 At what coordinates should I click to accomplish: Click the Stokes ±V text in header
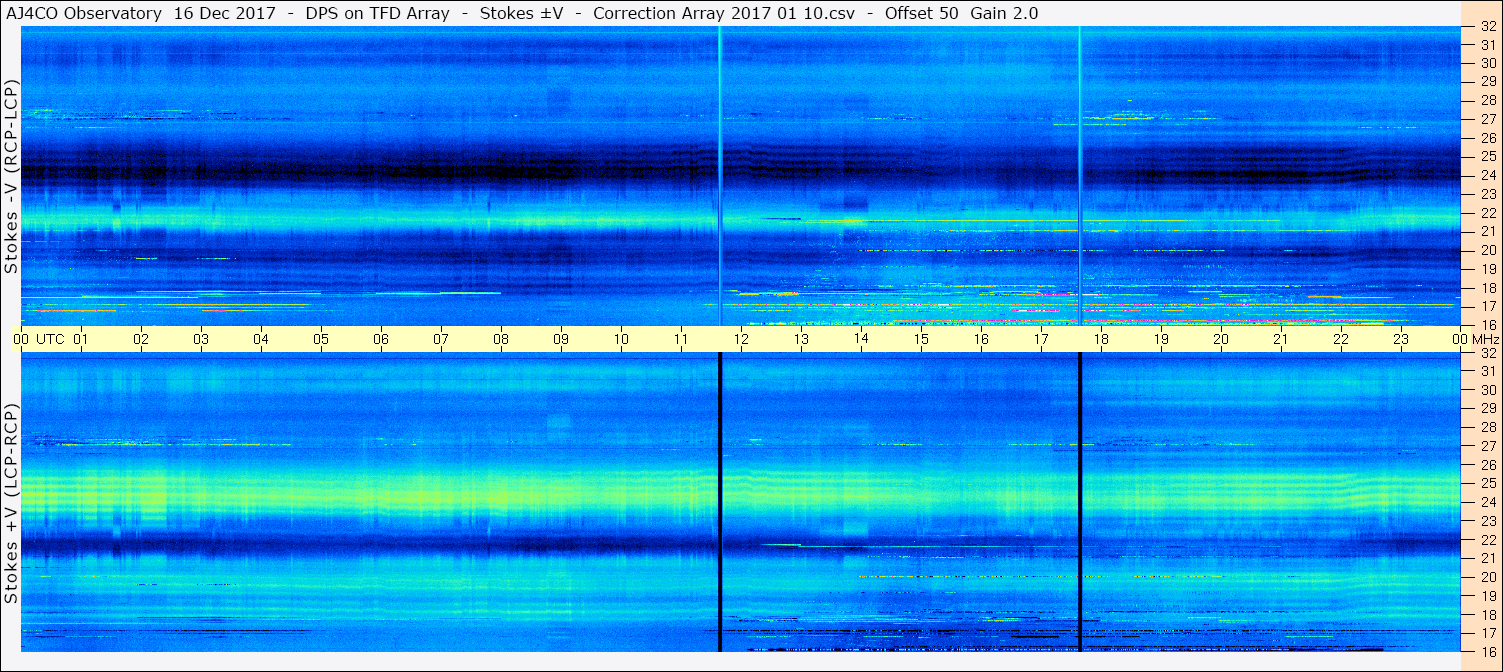[x=520, y=13]
